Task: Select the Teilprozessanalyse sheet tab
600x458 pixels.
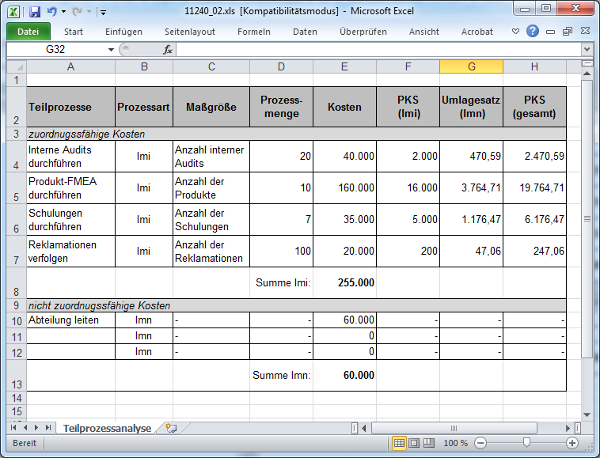Action: [x=106, y=428]
